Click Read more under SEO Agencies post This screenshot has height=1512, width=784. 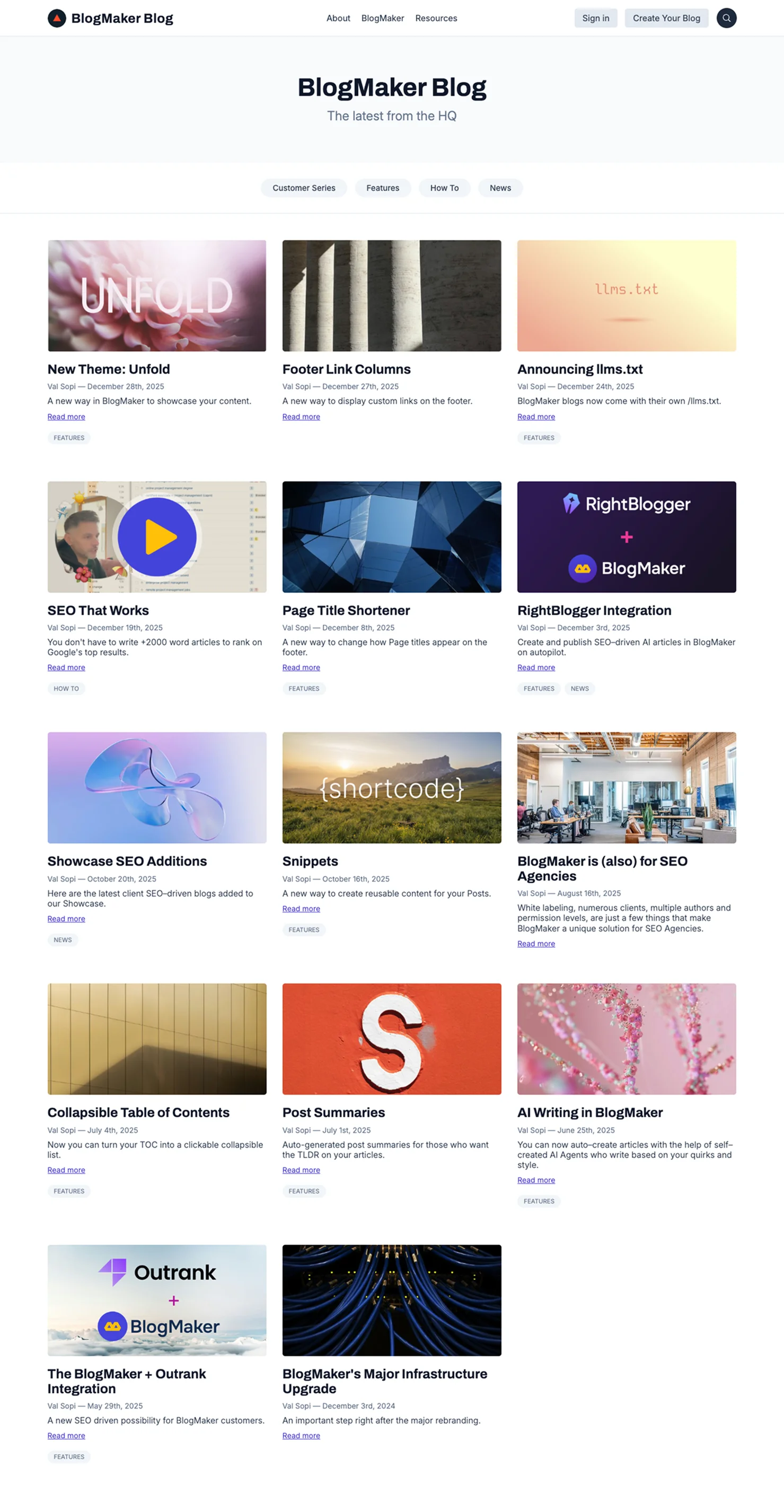[536, 944]
